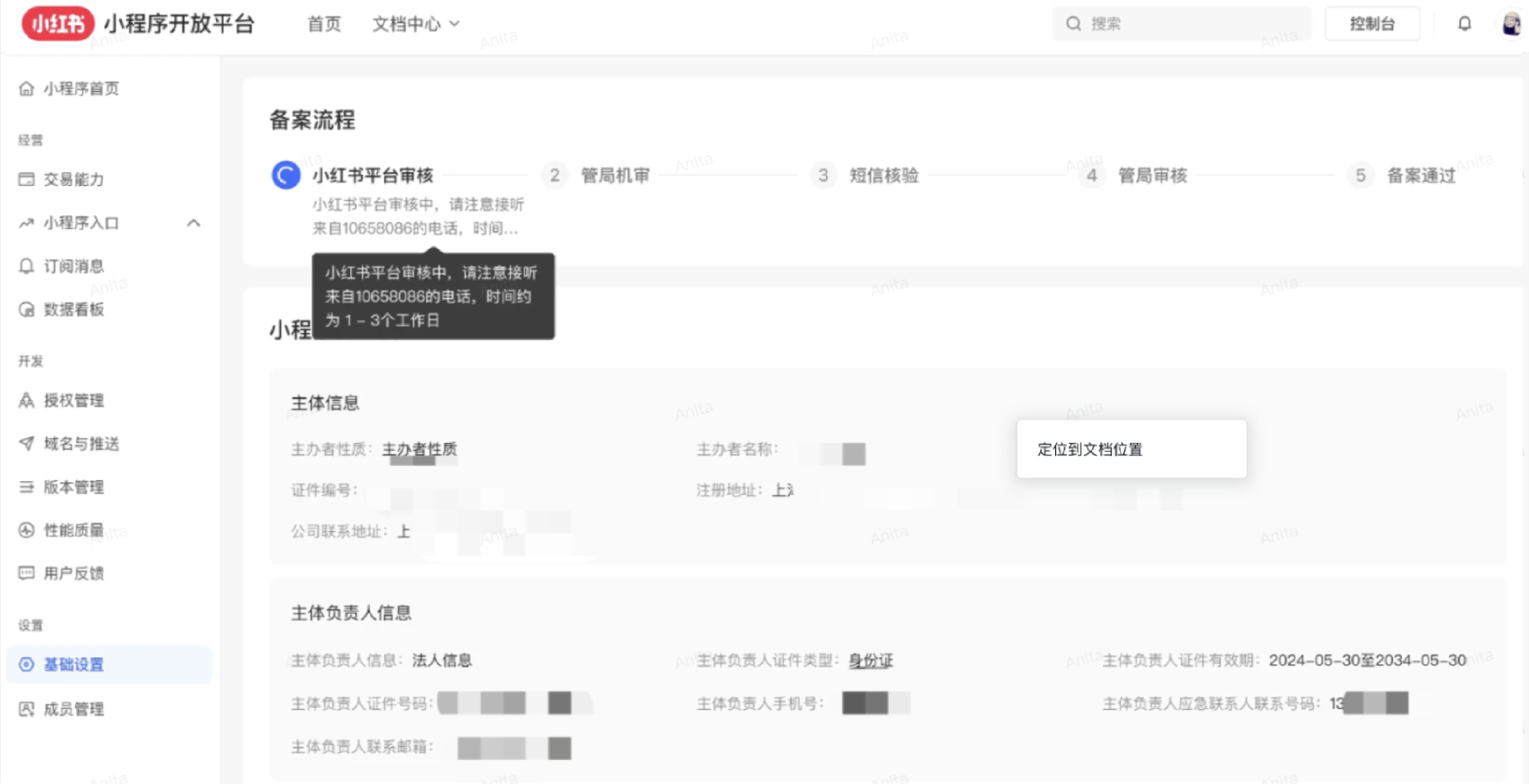The height and width of the screenshot is (784, 1529).
Task: Collapse the 小程序入口 sidebar section
Action: [195, 223]
